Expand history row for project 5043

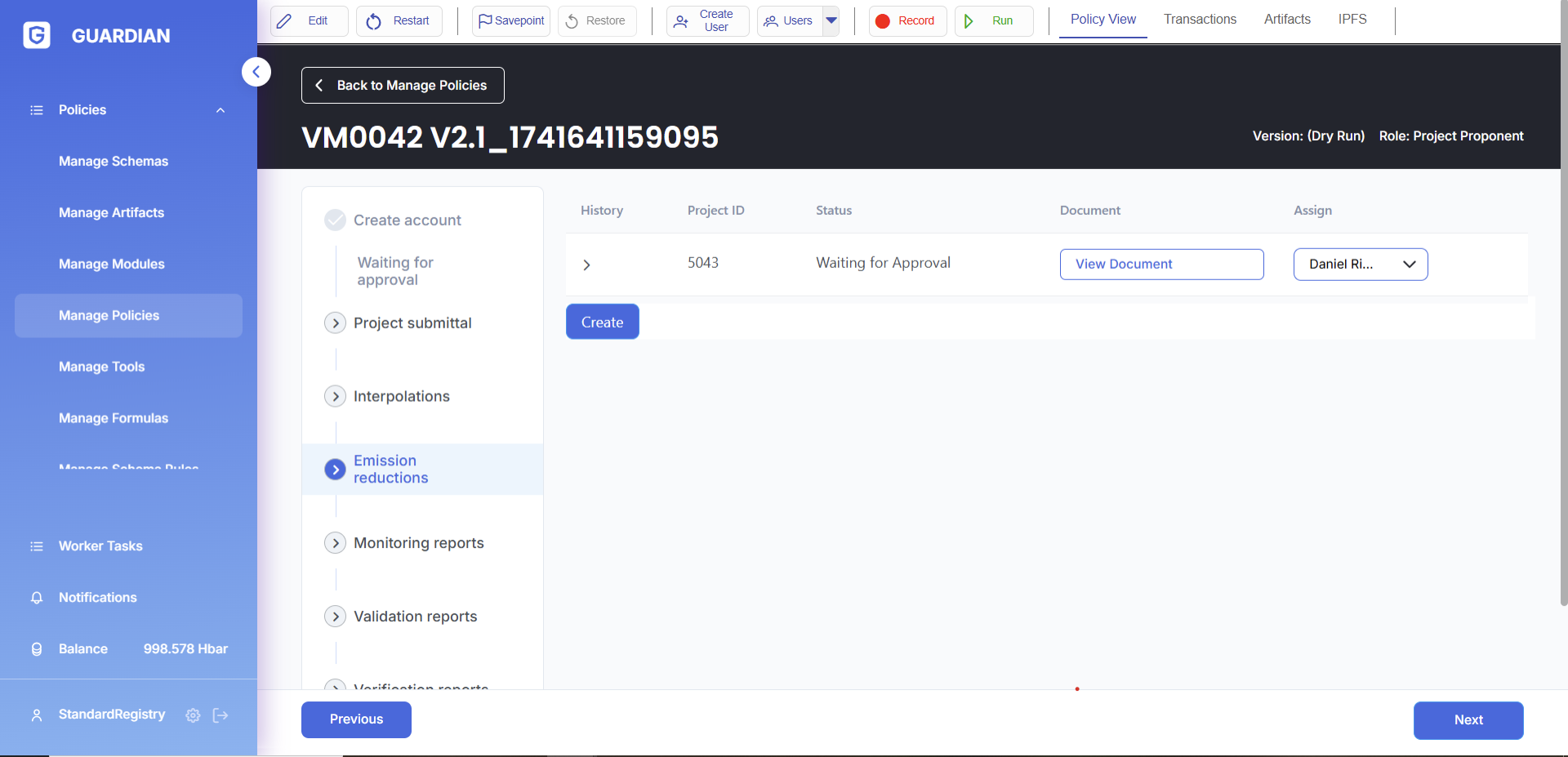tap(586, 265)
